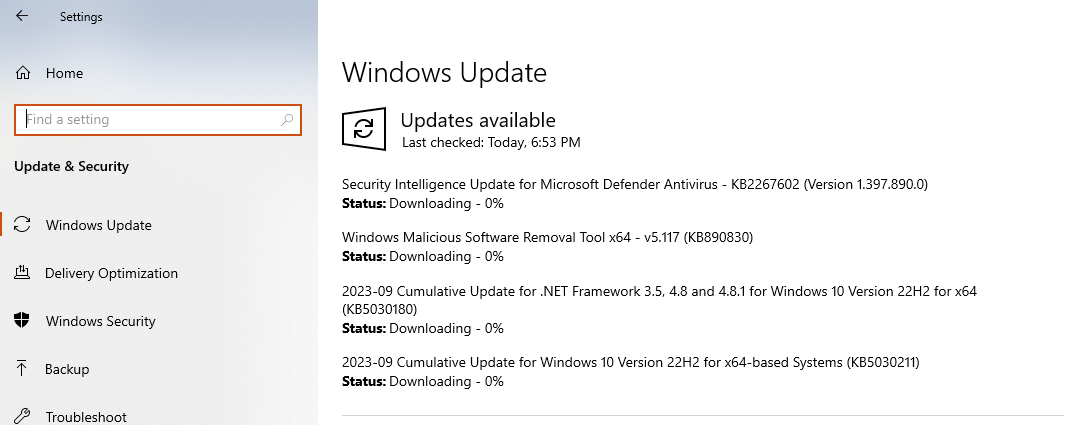Open the Windows Security label in sidebar
1088x425 pixels.
(101, 321)
